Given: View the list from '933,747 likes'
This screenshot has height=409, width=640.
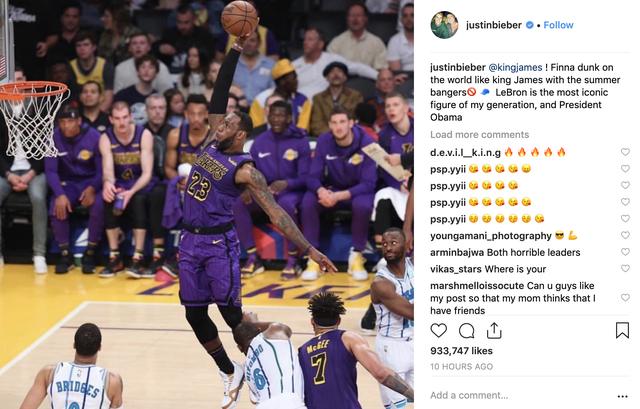Looking at the screenshot, I should pyautogui.click(x=461, y=351).
